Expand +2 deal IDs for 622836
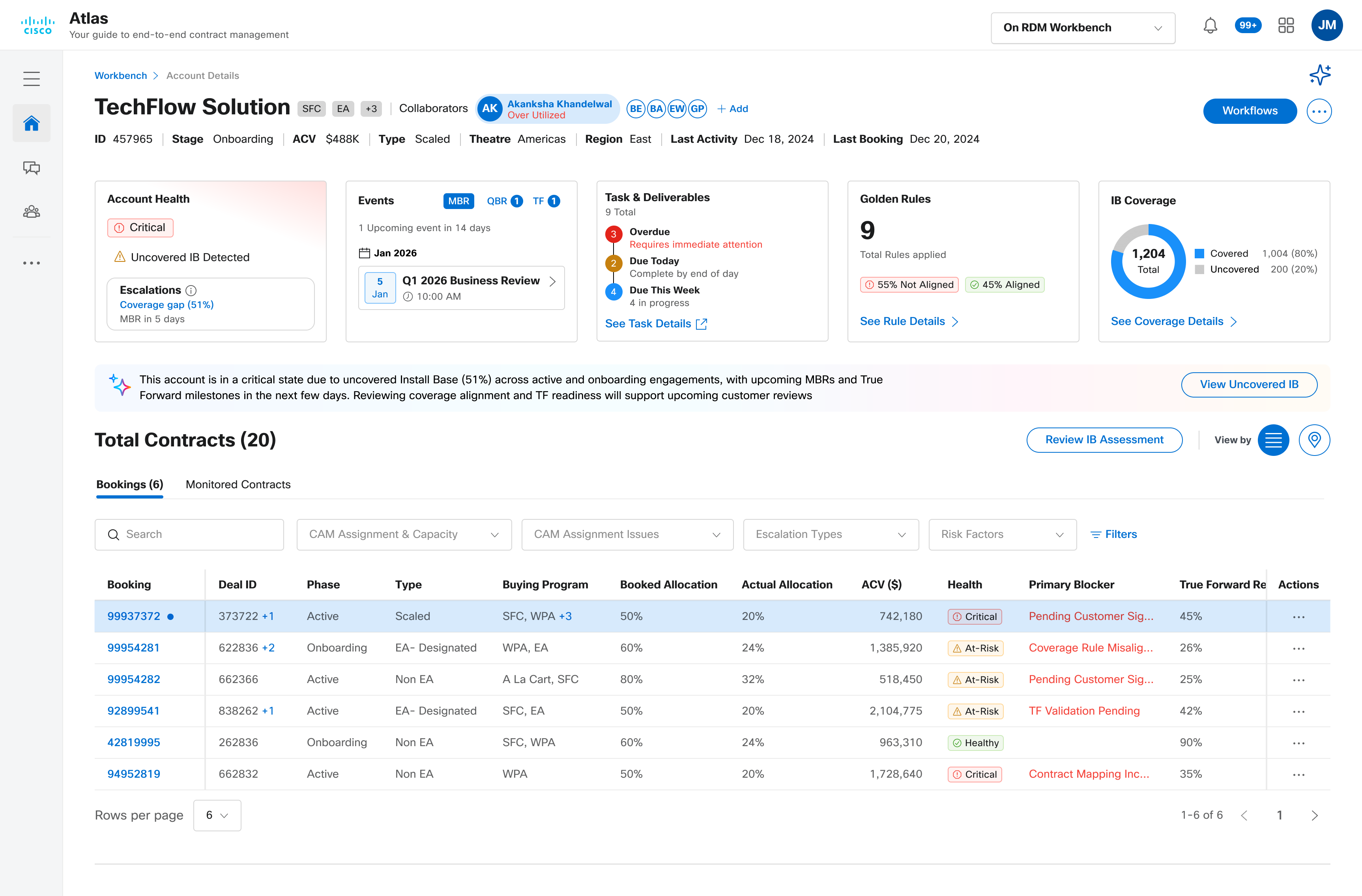The width and height of the screenshot is (1362, 896). [x=268, y=648]
